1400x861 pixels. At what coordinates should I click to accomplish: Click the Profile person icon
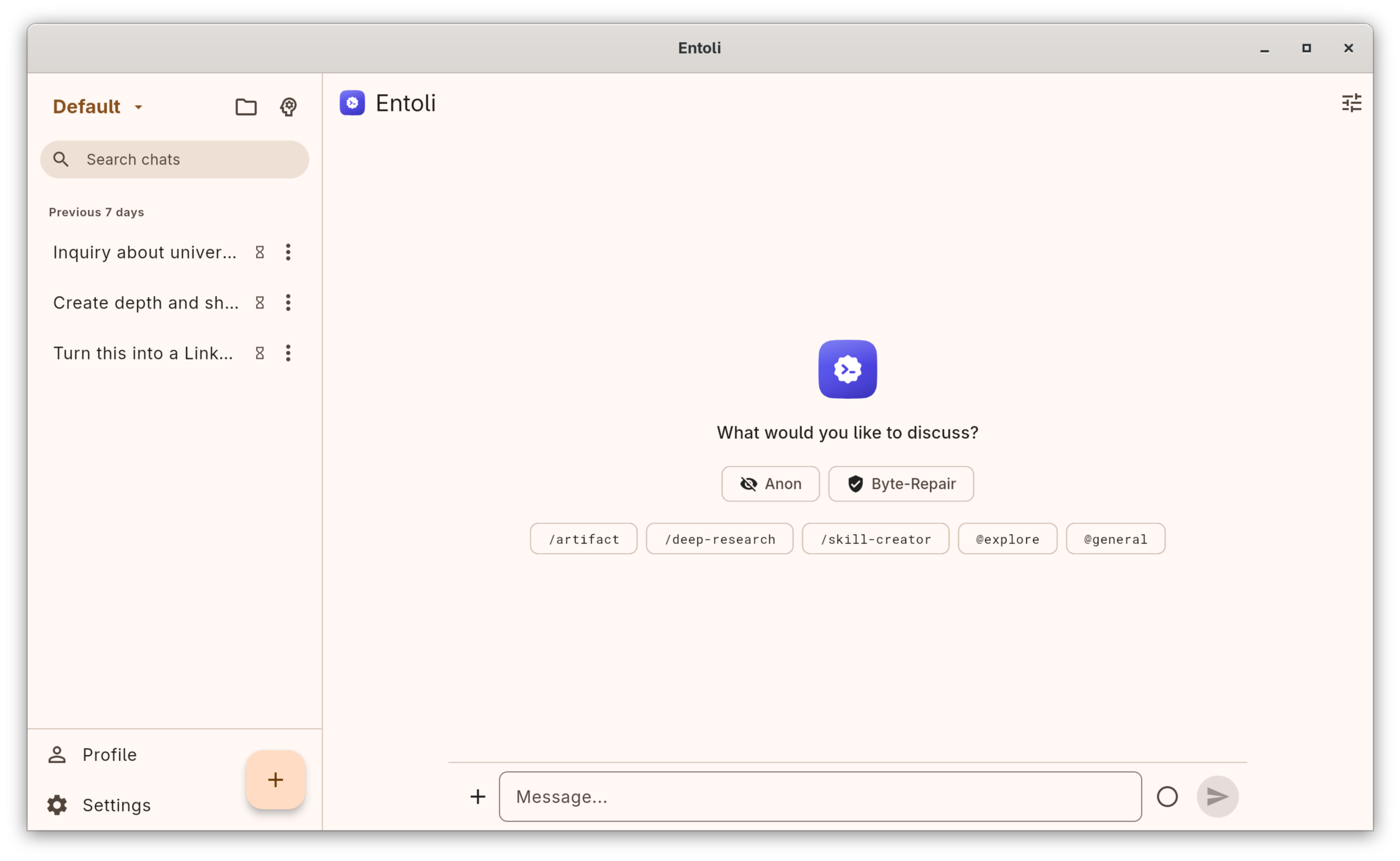click(57, 754)
